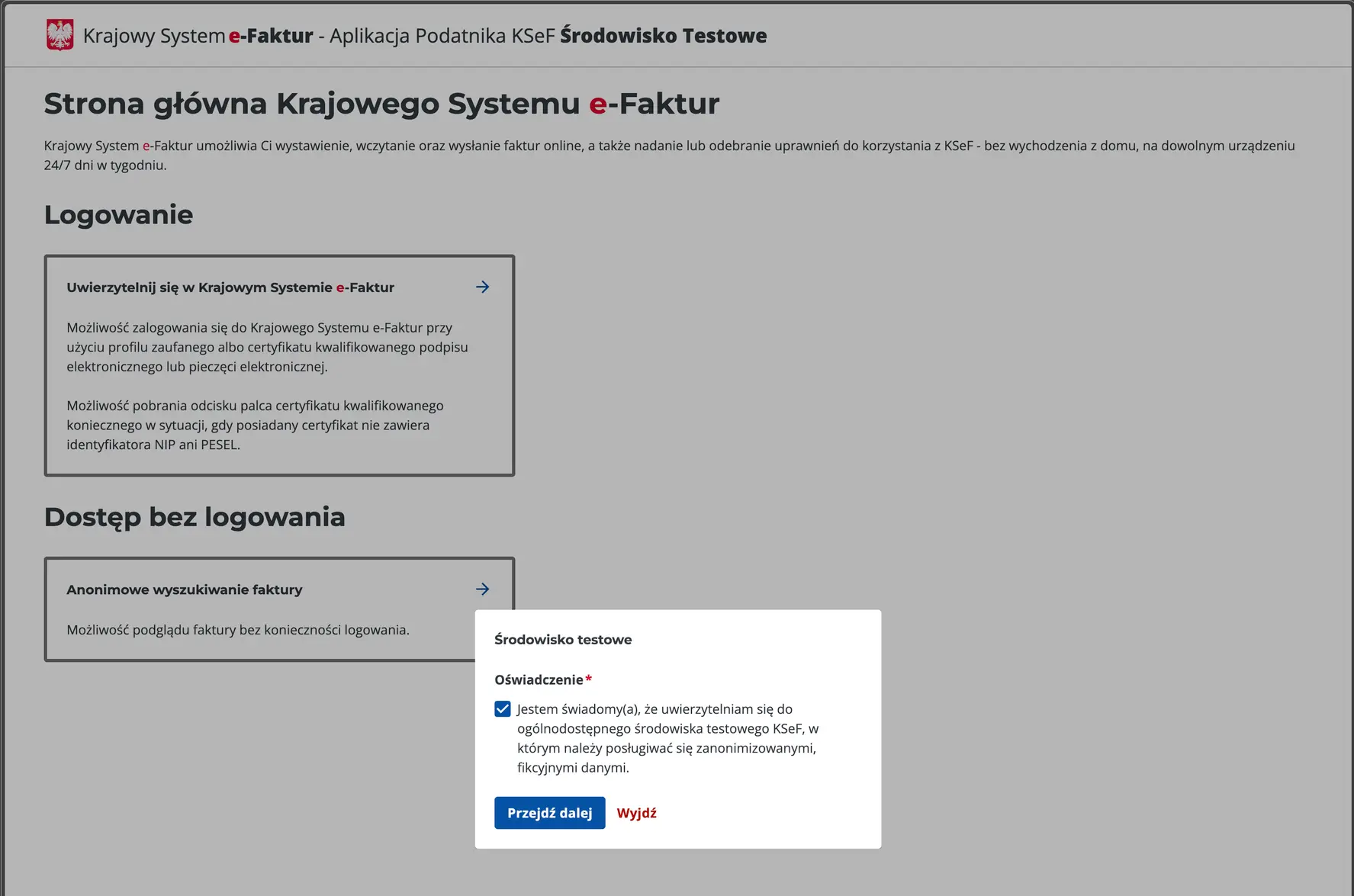
Task: Click the 'Dostęp bez logowania' section heading
Action: [x=195, y=517]
